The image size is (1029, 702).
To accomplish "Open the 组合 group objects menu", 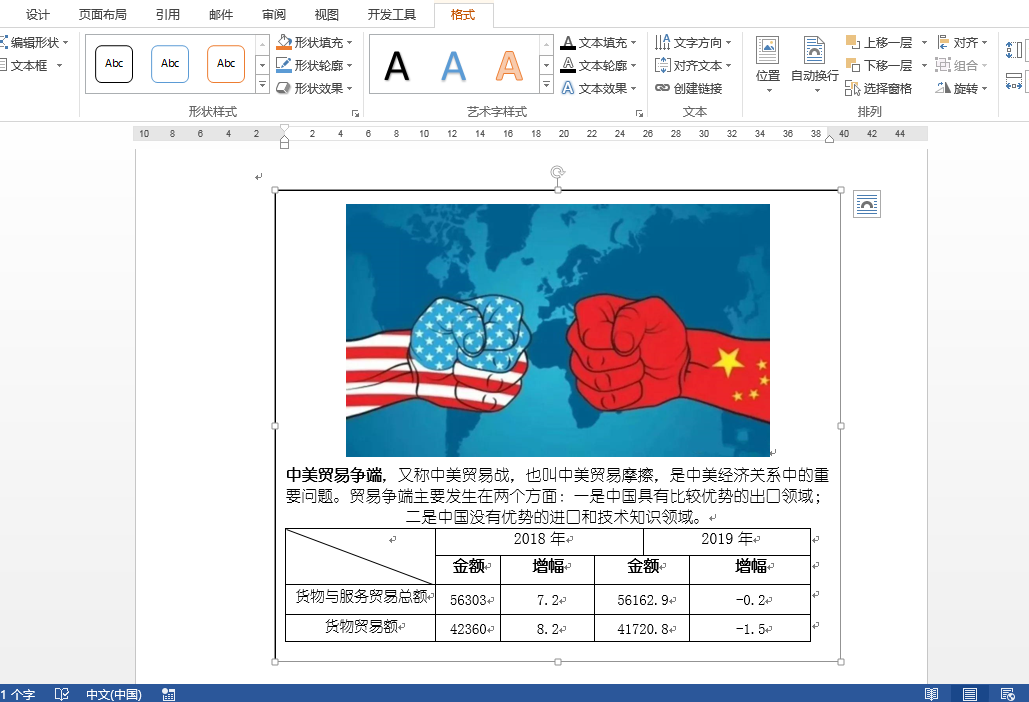I will pos(961,66).
